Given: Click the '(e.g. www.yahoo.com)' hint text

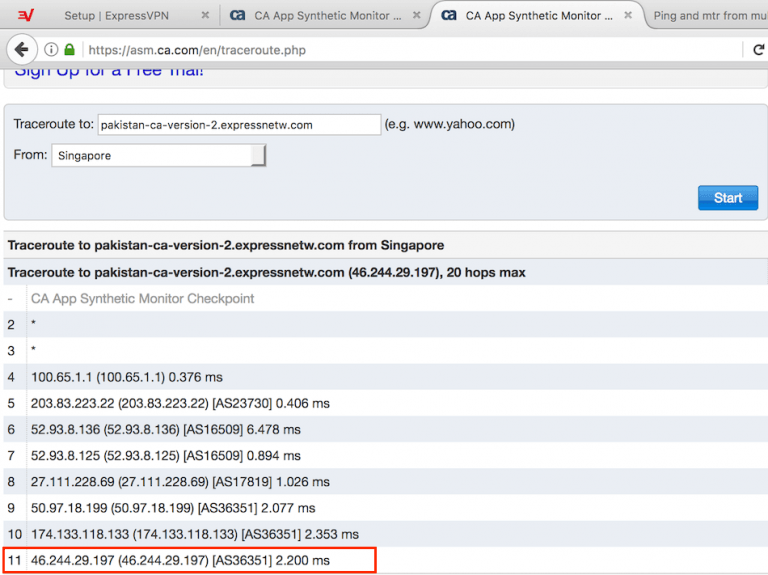Looking at the screenshot, I should click(449, 124).
